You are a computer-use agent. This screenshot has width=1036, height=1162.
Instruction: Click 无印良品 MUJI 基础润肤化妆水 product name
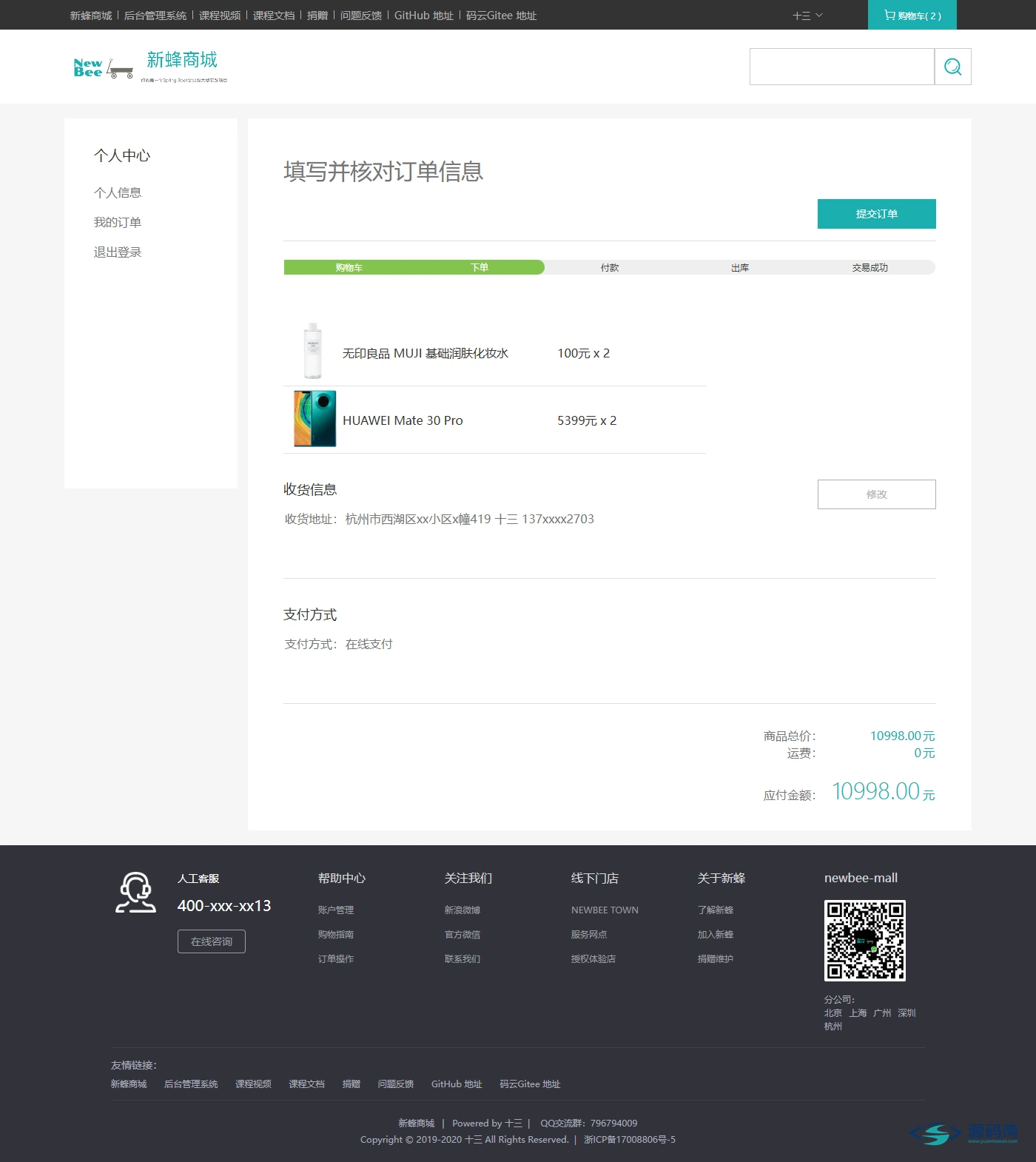click(x=425, y=354)
